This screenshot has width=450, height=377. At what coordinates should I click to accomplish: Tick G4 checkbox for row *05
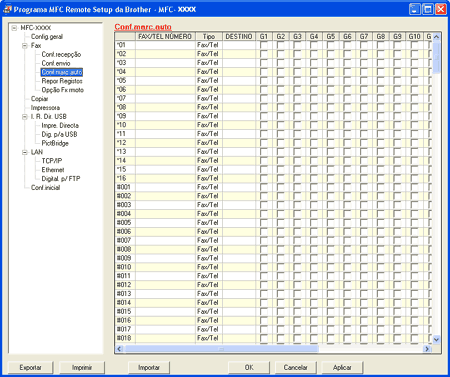pos(314,81)
